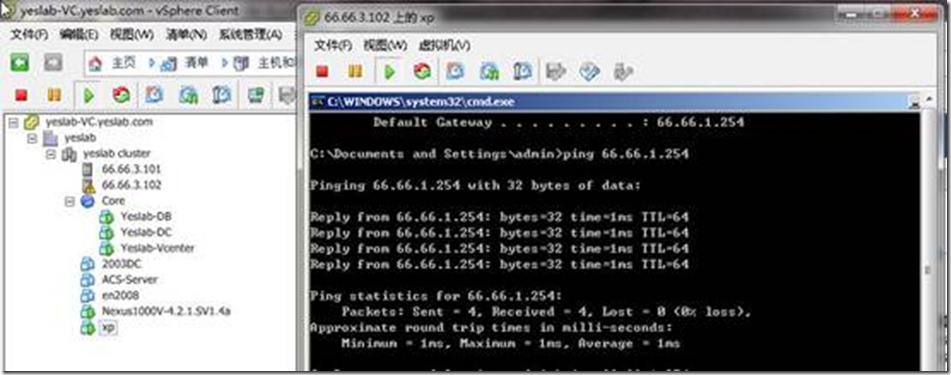Image resolution: width=951 pixels, height=375 pixels.
Task: Open 视图(W) menu in vSphere Client
Action: [132, 35]
